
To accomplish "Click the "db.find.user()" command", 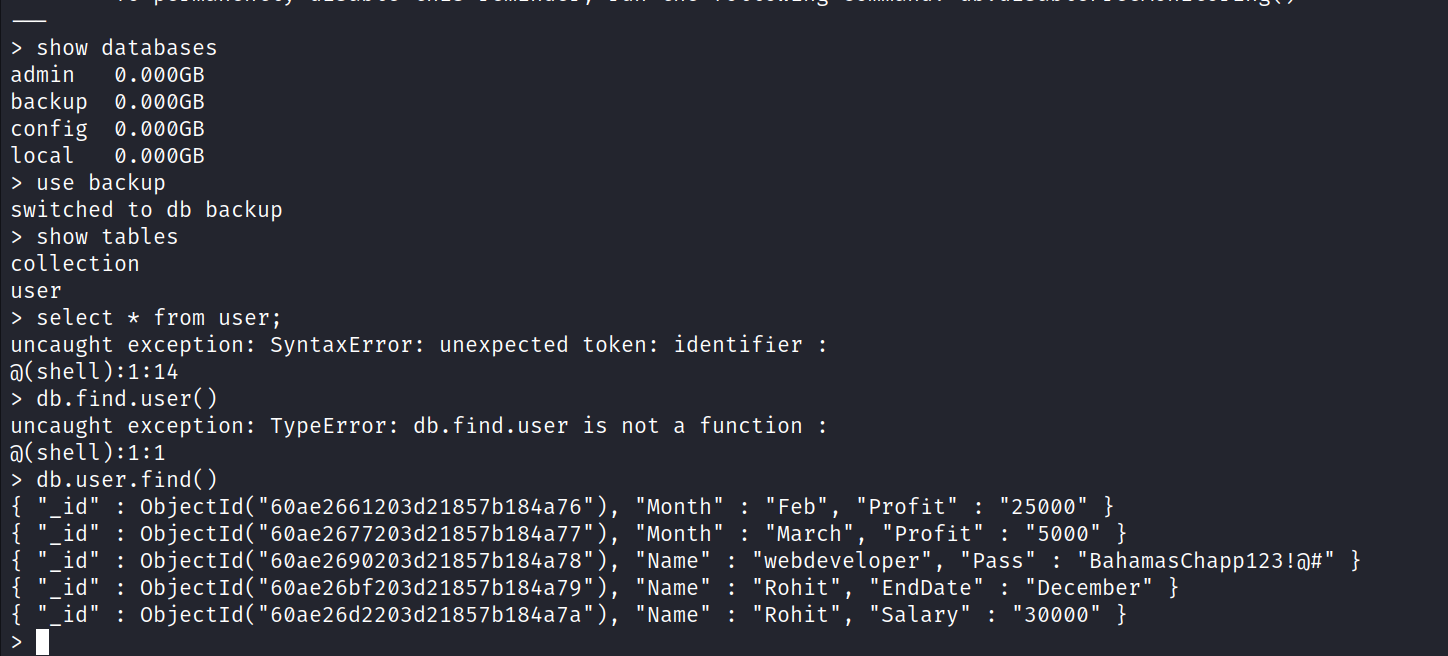I will click(126, 399).
